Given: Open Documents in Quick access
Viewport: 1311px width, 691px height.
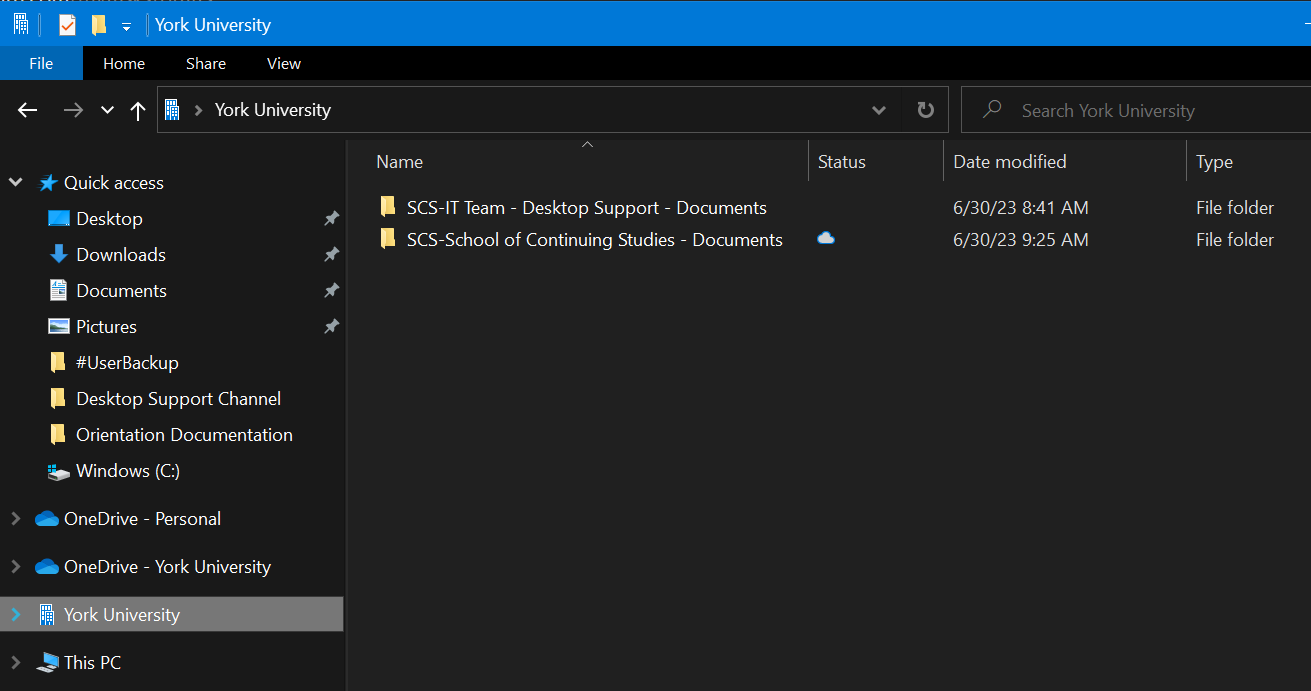Looking at the screenshot, I should point(121,291).
